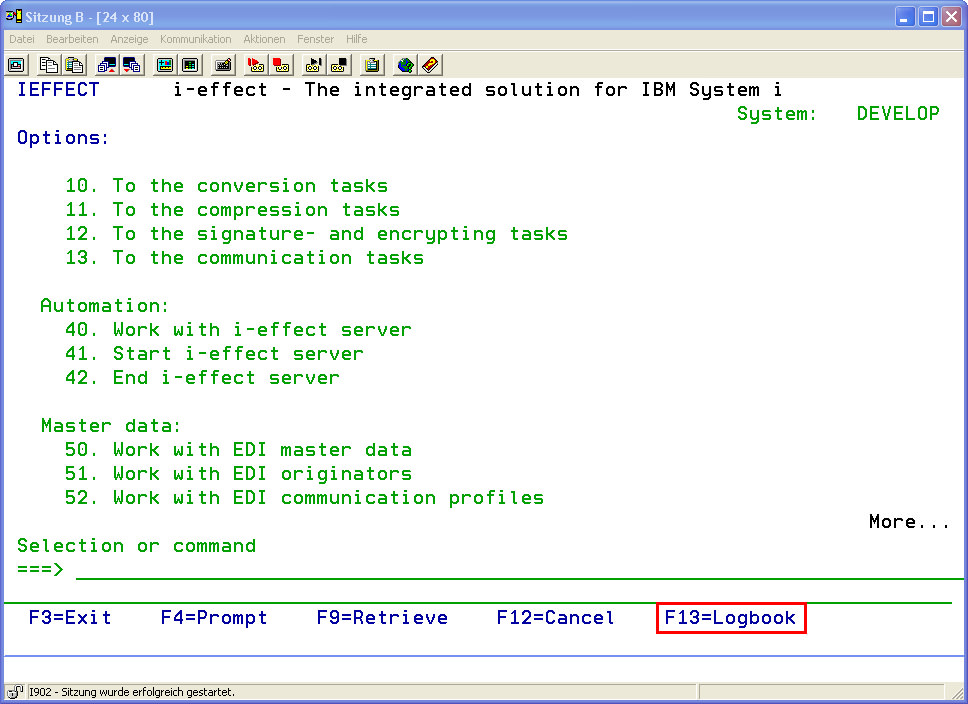The image size is (968, 704).
Task: Click the globe icon in toolbar
Action: point(405,65)
